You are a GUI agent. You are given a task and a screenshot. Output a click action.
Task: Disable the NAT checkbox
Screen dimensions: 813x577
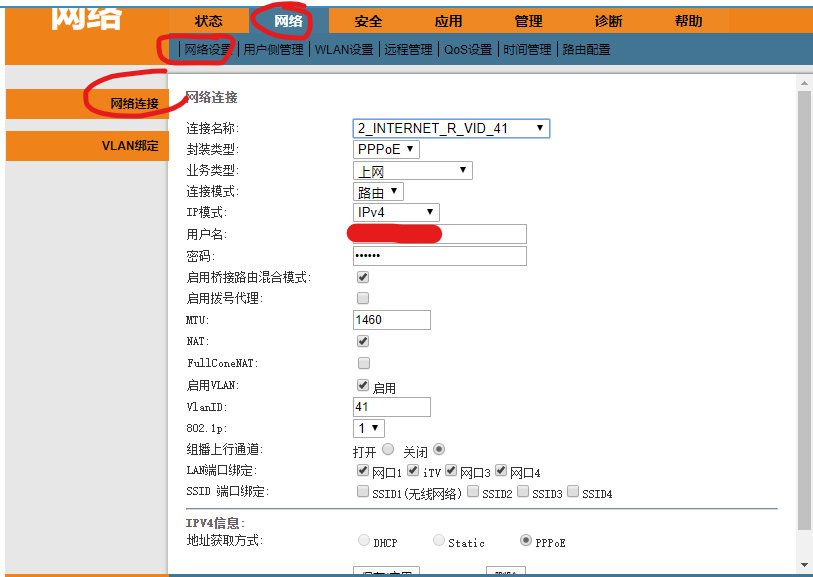click(x=363, y=341)
